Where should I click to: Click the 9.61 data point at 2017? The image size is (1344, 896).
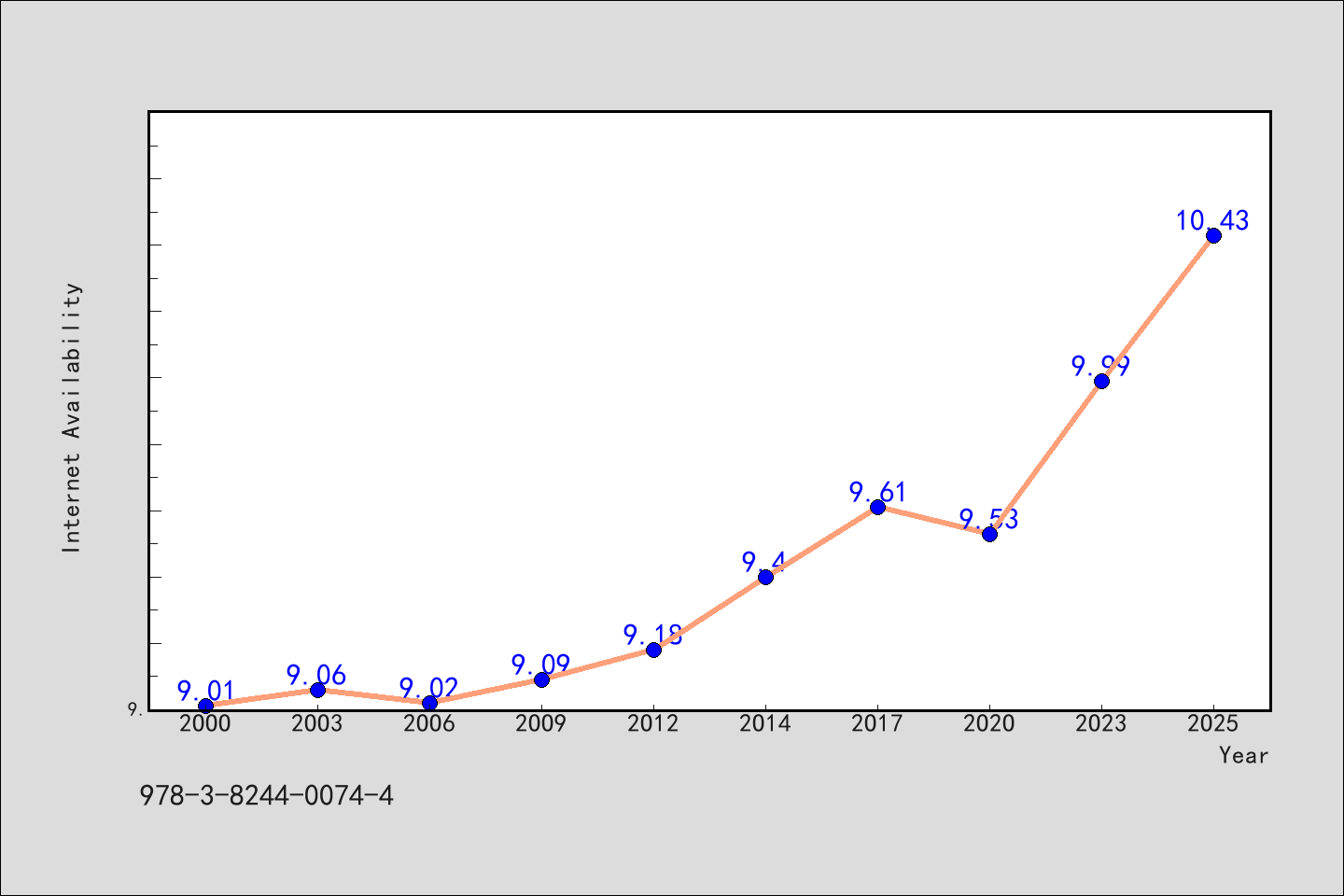click(x=877, y=507)
